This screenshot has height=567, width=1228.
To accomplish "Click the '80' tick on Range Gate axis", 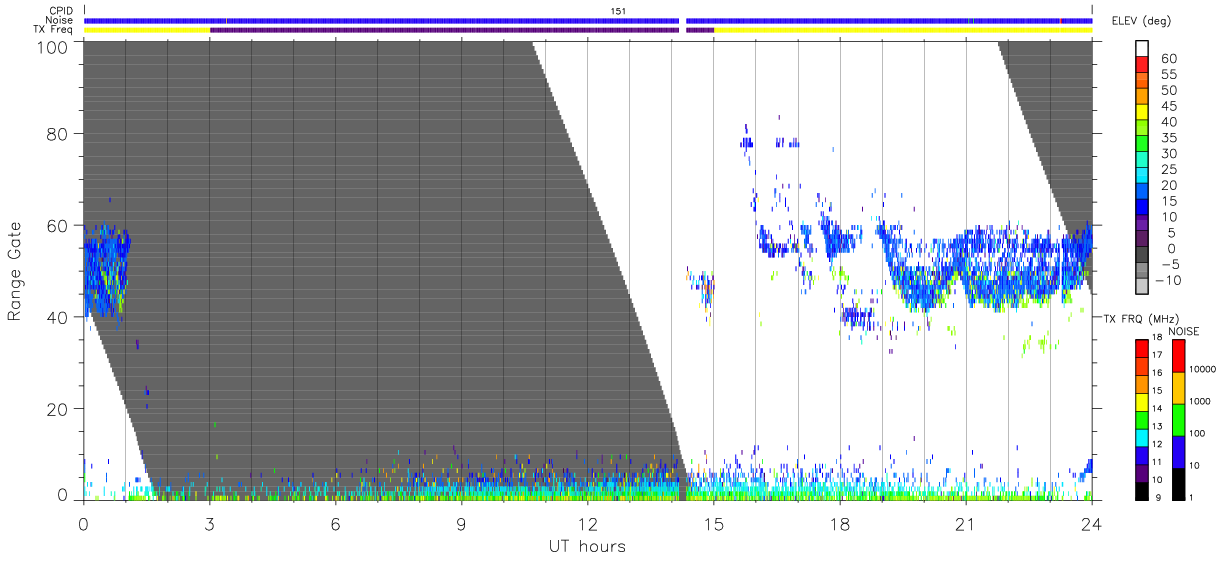I will pos(58,134).
